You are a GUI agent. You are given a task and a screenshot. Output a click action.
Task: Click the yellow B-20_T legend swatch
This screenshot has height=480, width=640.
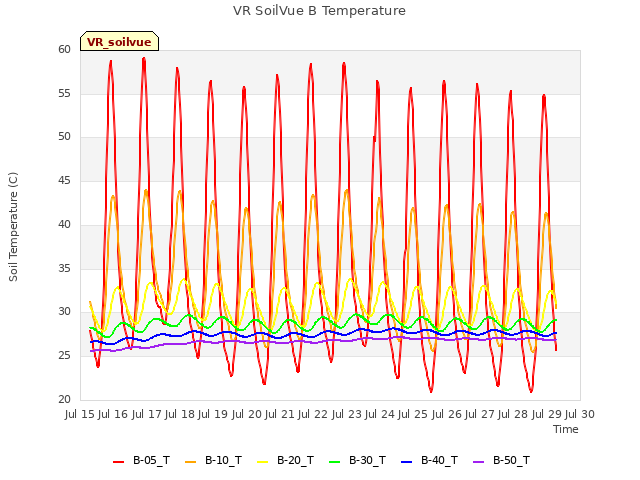(x=262, y=462)
